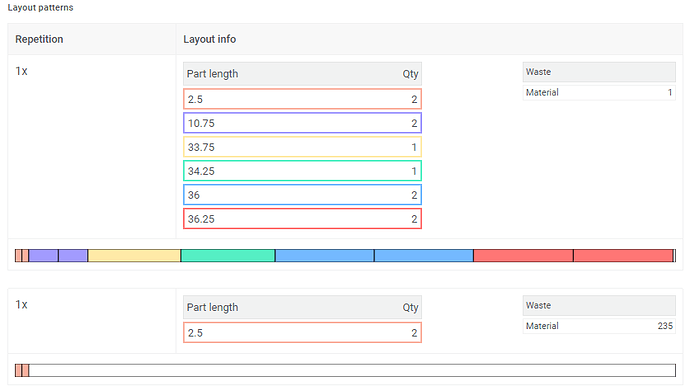
Task: Select the 2.5 part length row in first layout
Action: coord(302,99)
